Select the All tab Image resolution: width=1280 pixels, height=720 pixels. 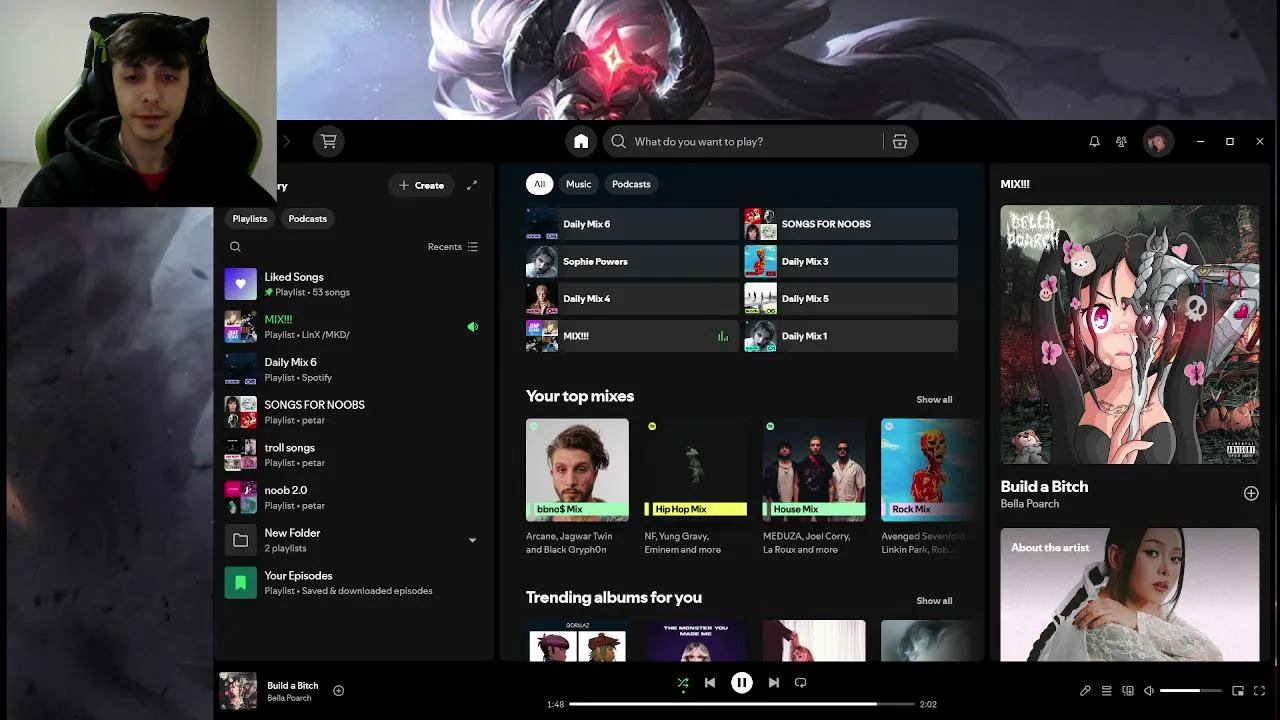[x=539, y=184]
